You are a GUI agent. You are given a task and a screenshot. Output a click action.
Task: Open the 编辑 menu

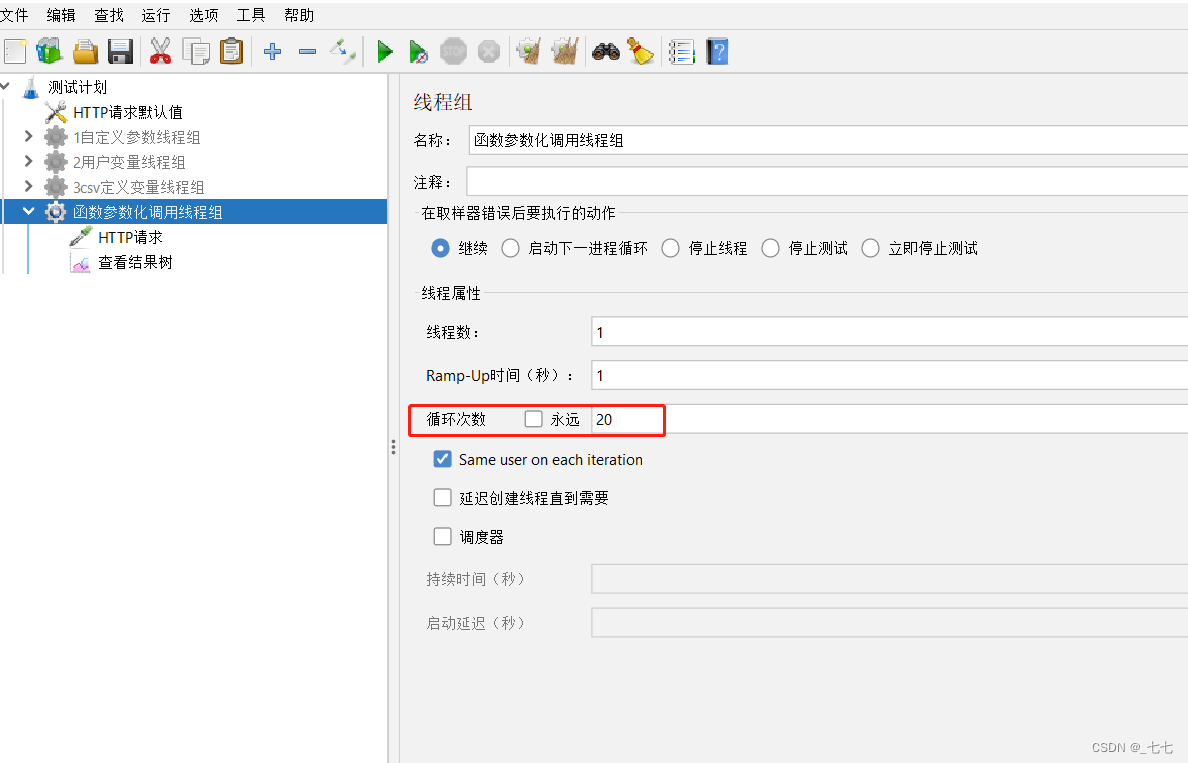(61, 15)
